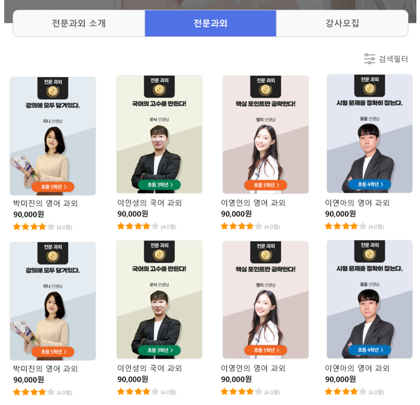Open the 강사모집 tab

(x=342, y=23)
